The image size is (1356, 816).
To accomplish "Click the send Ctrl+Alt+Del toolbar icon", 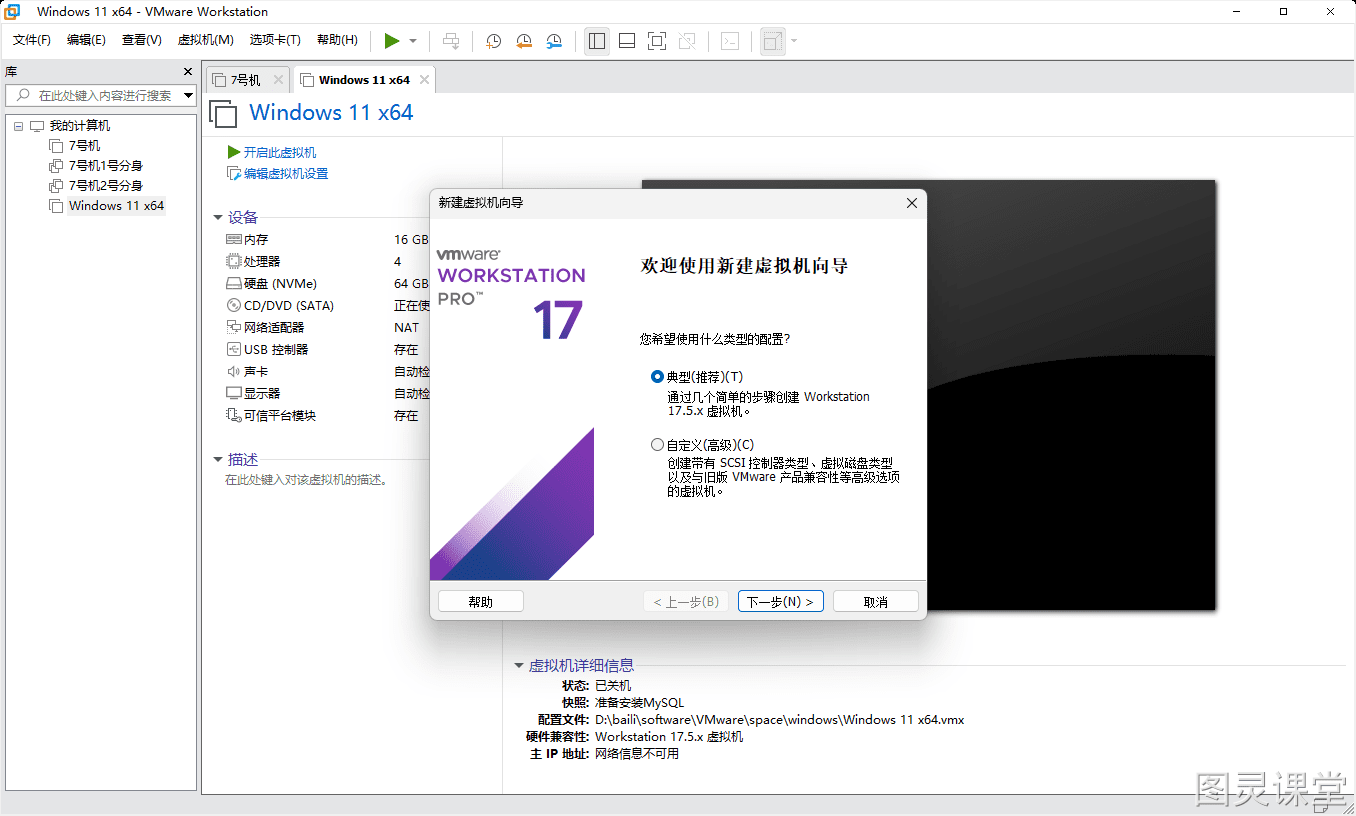I will point(451,41).
